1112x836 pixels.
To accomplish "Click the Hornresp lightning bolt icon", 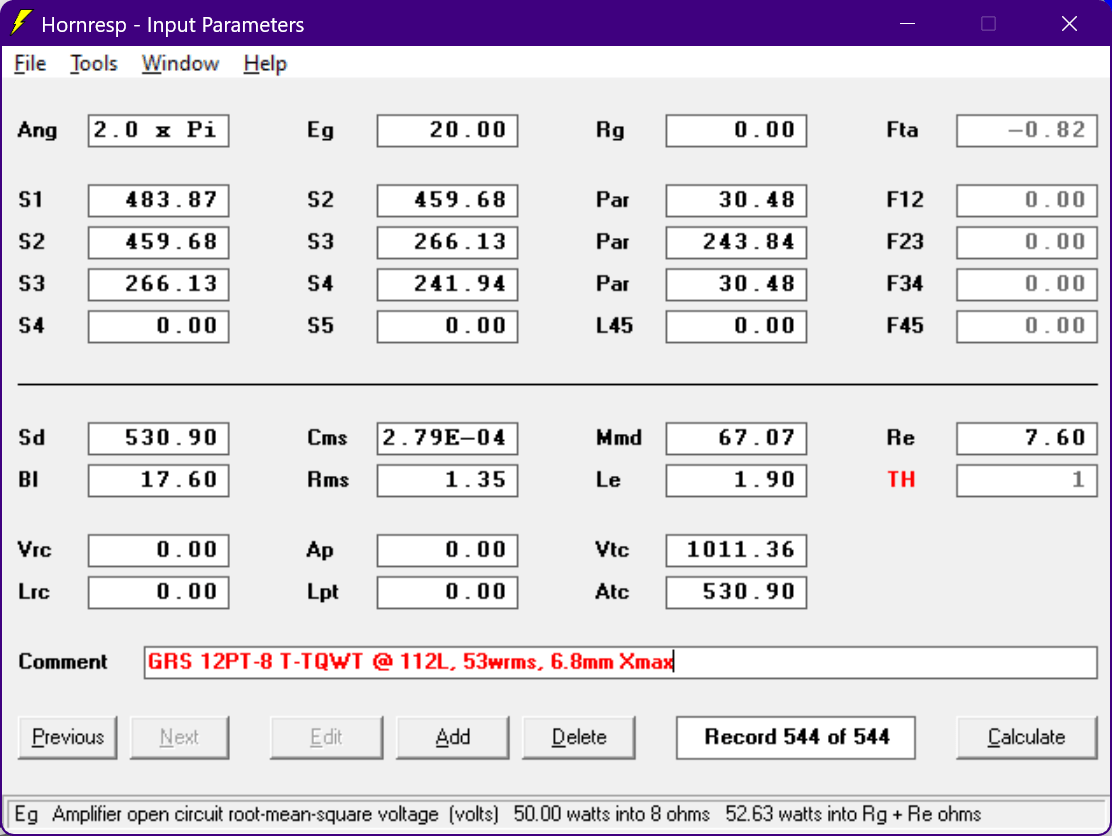I will click(x=21, y=23).
